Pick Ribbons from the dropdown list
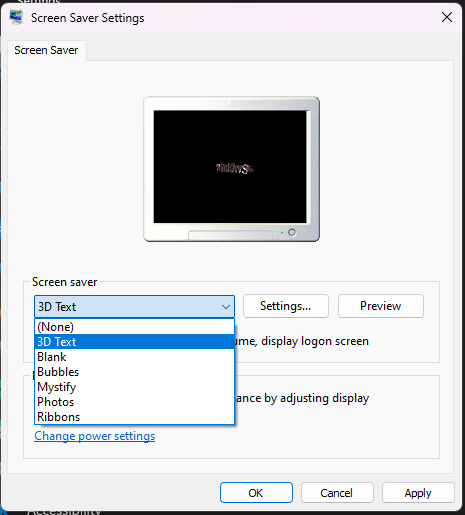 tap(134, 417)
